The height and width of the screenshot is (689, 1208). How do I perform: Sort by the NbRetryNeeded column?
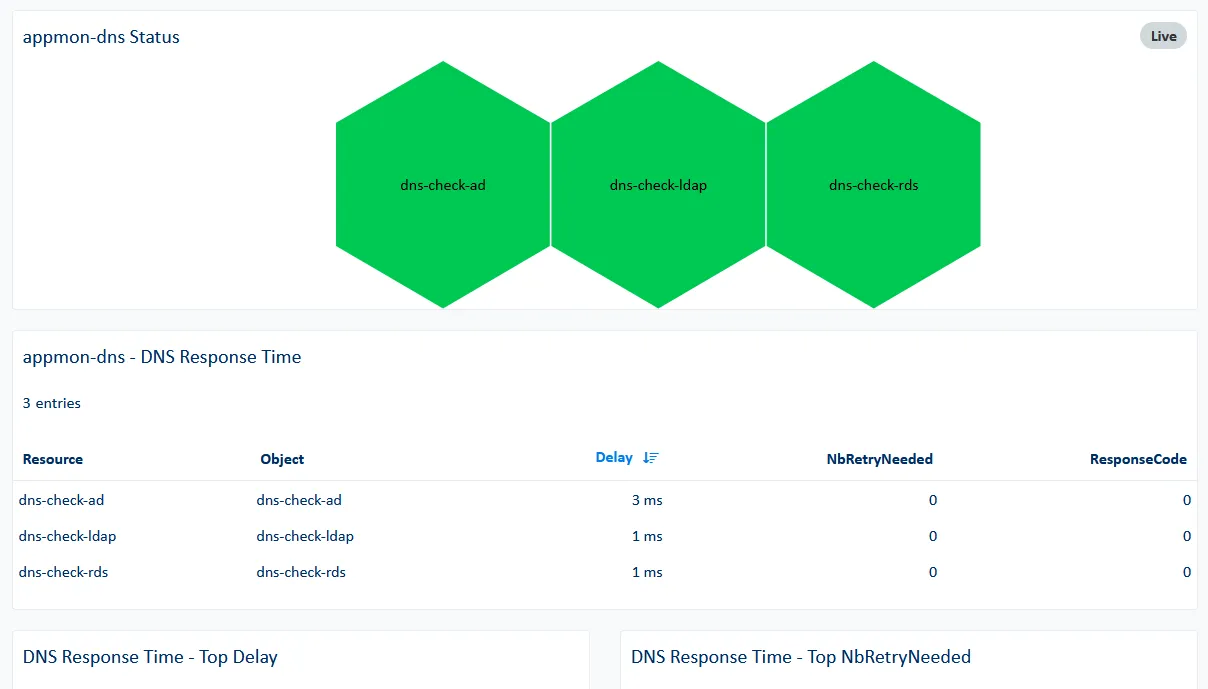point(879,459)
